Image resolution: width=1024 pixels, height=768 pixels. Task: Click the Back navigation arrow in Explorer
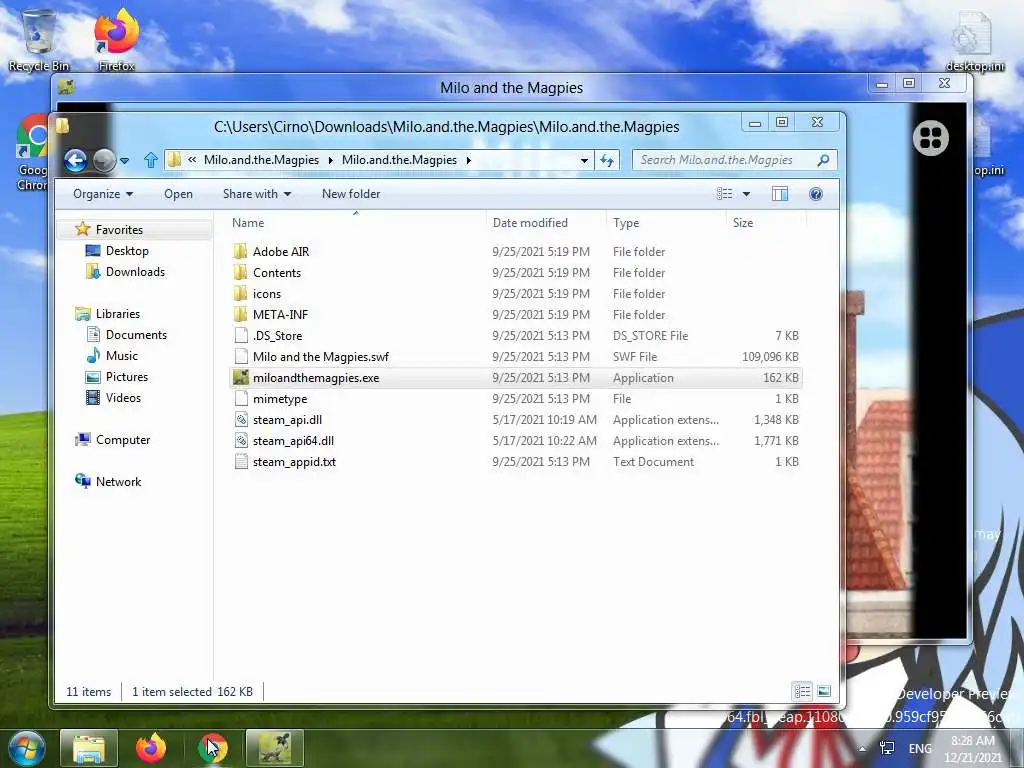tap(76, 160)
